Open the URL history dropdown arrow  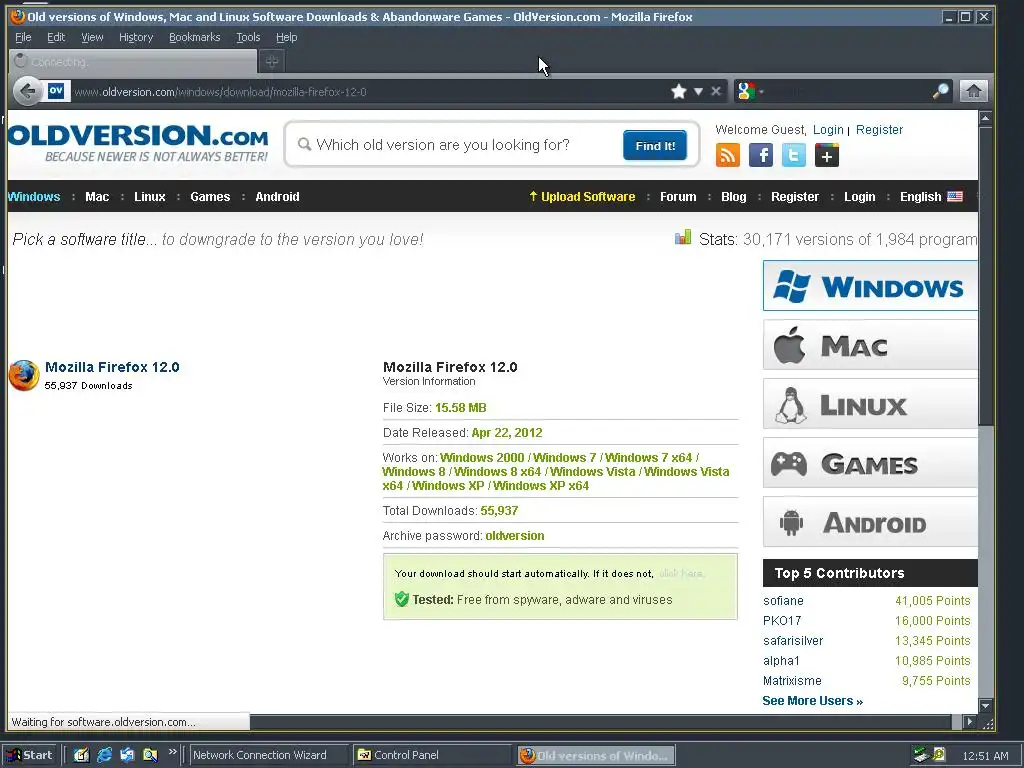[x=698, y=91]
